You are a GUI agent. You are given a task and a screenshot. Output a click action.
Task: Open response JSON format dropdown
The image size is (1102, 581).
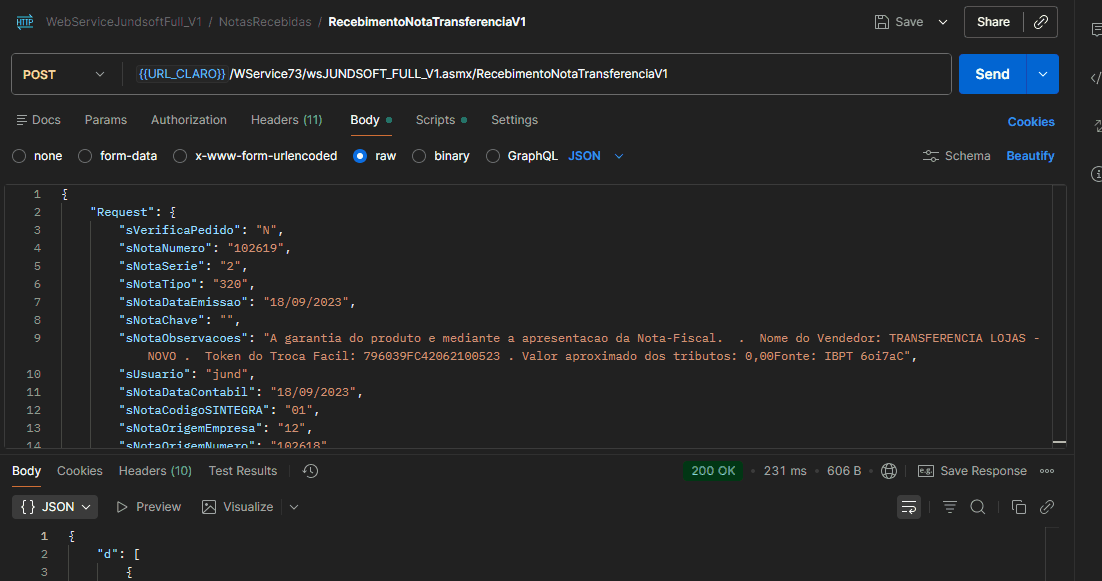(55, 507)
